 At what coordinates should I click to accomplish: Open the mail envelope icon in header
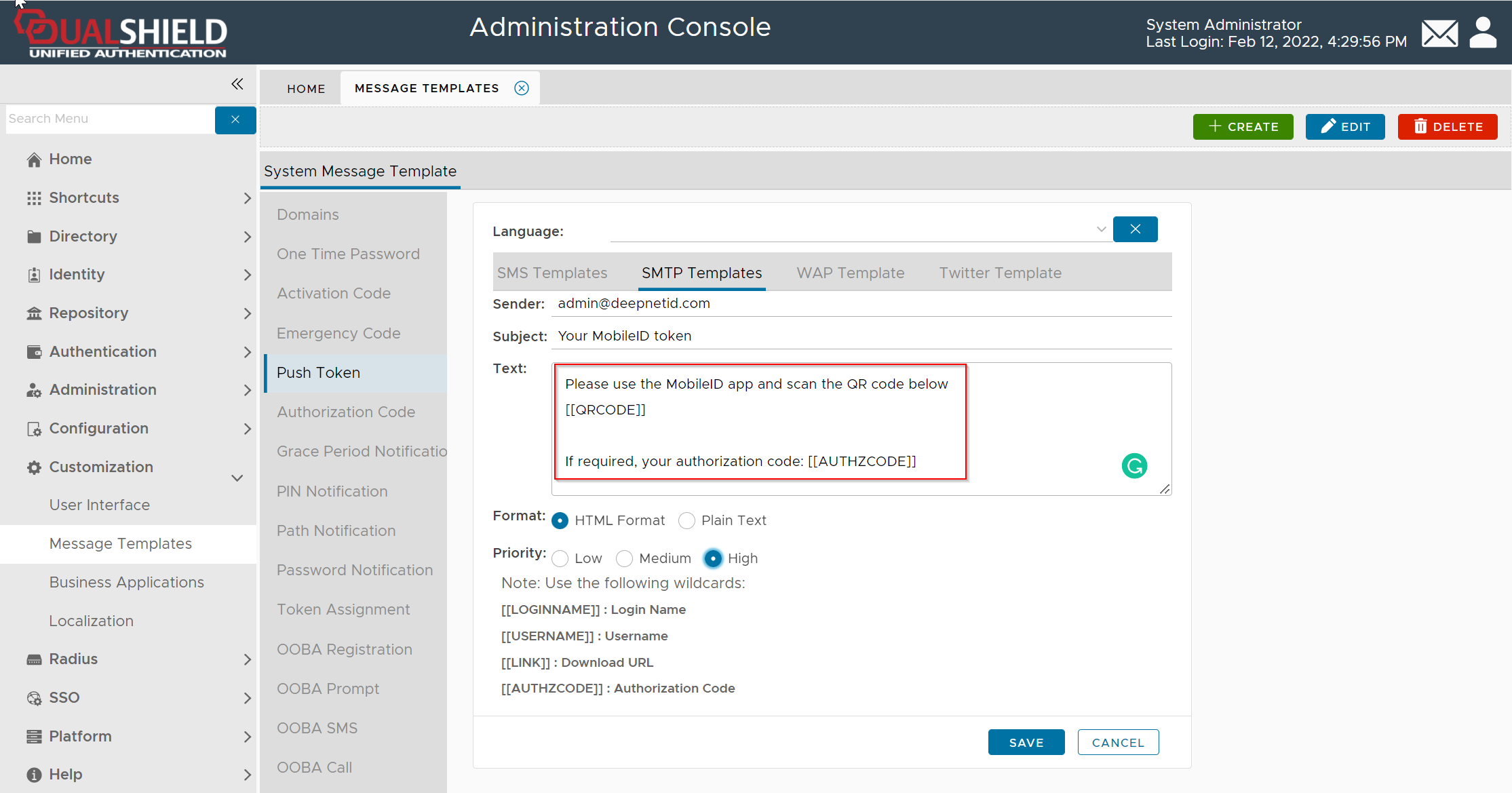(1439, 33)
